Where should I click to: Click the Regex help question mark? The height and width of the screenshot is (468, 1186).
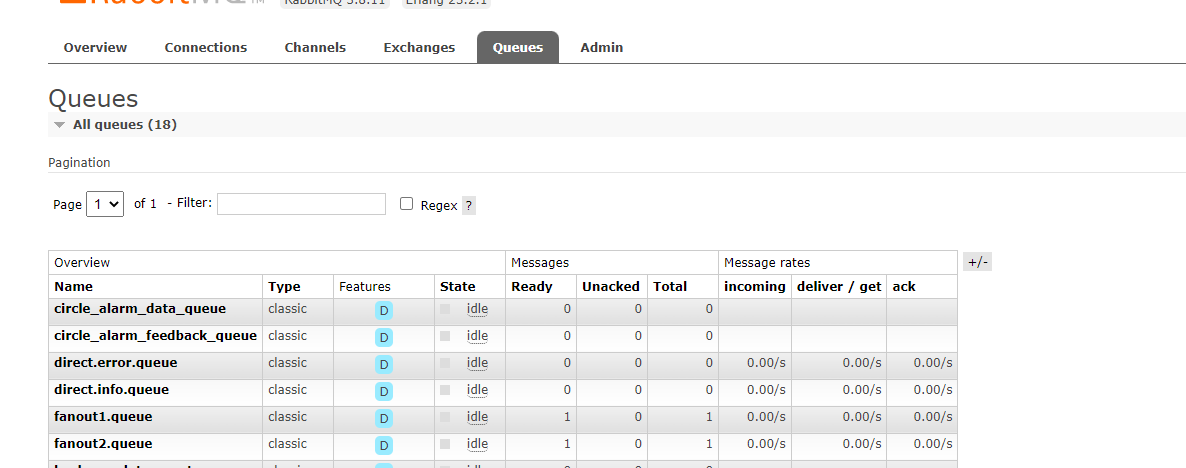(x=469, y=205)
